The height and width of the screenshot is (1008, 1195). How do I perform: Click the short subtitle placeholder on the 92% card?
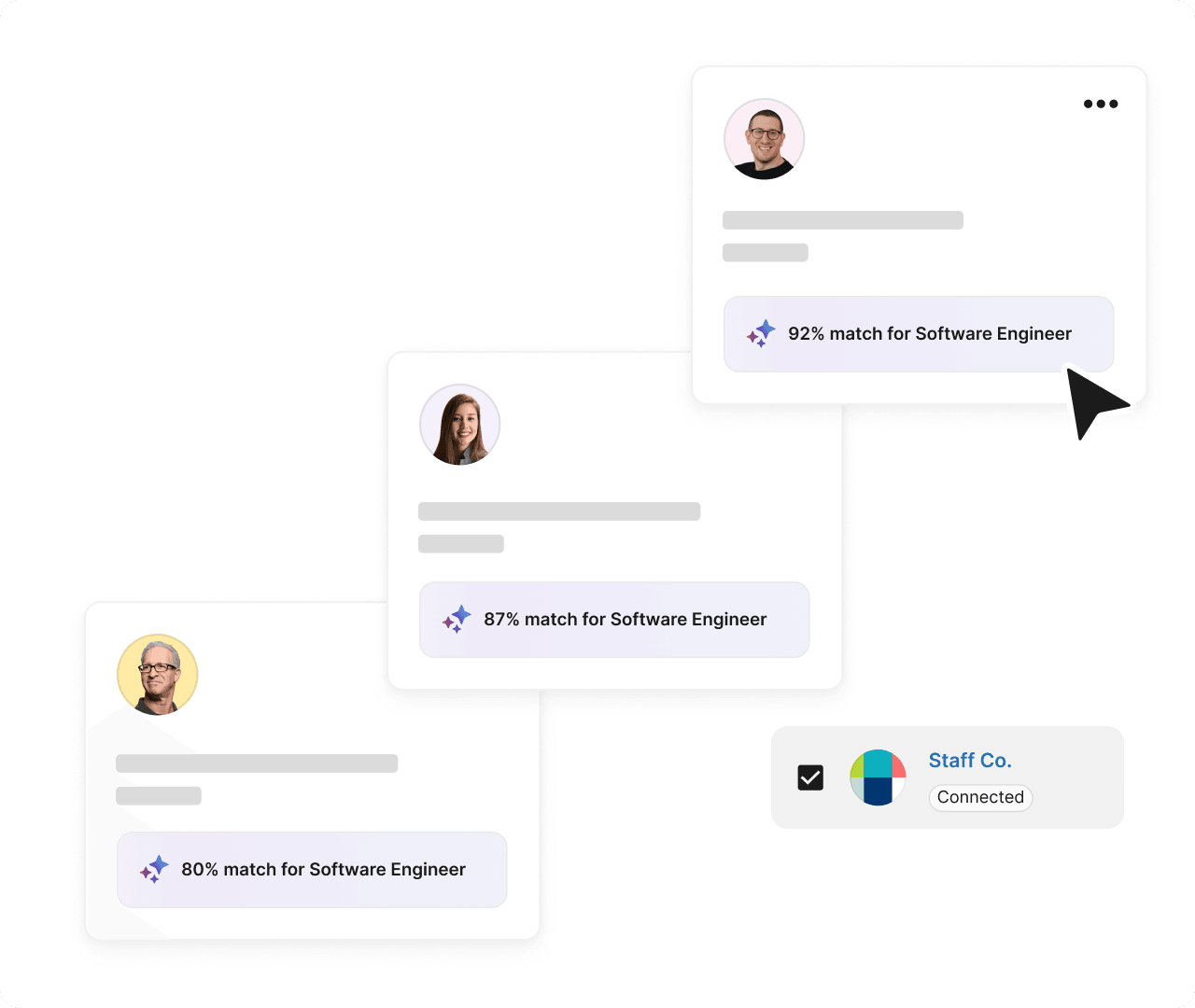(x=765, y=253)
